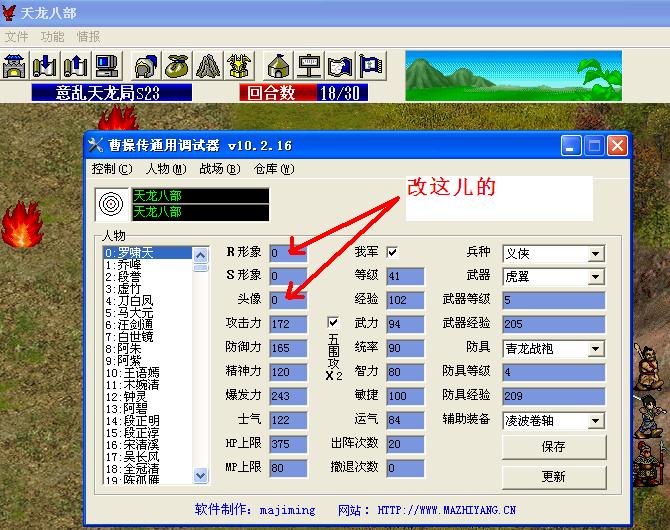Open the 人物 menu in debugger
Viewport: 670px width, 530px height.
pos(164,169)
